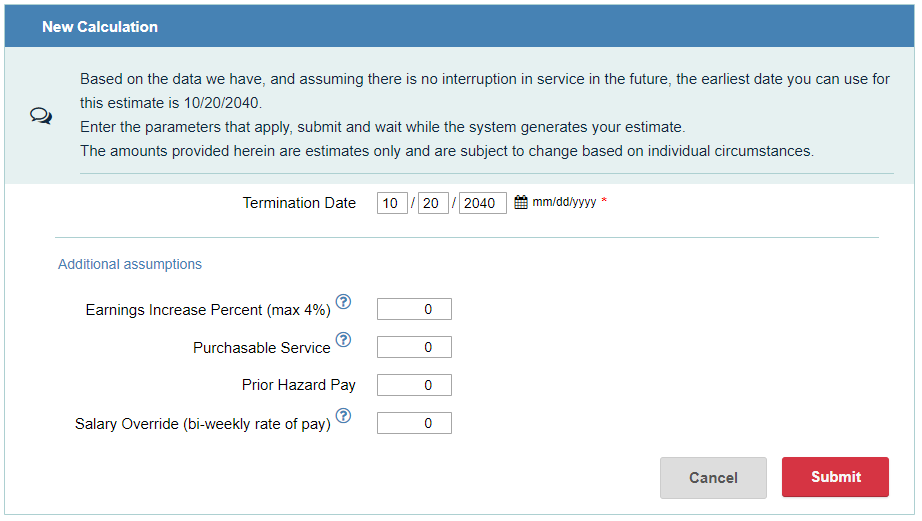
Task: Show help for Purchasable Service
Action: (x=344, y=340)
